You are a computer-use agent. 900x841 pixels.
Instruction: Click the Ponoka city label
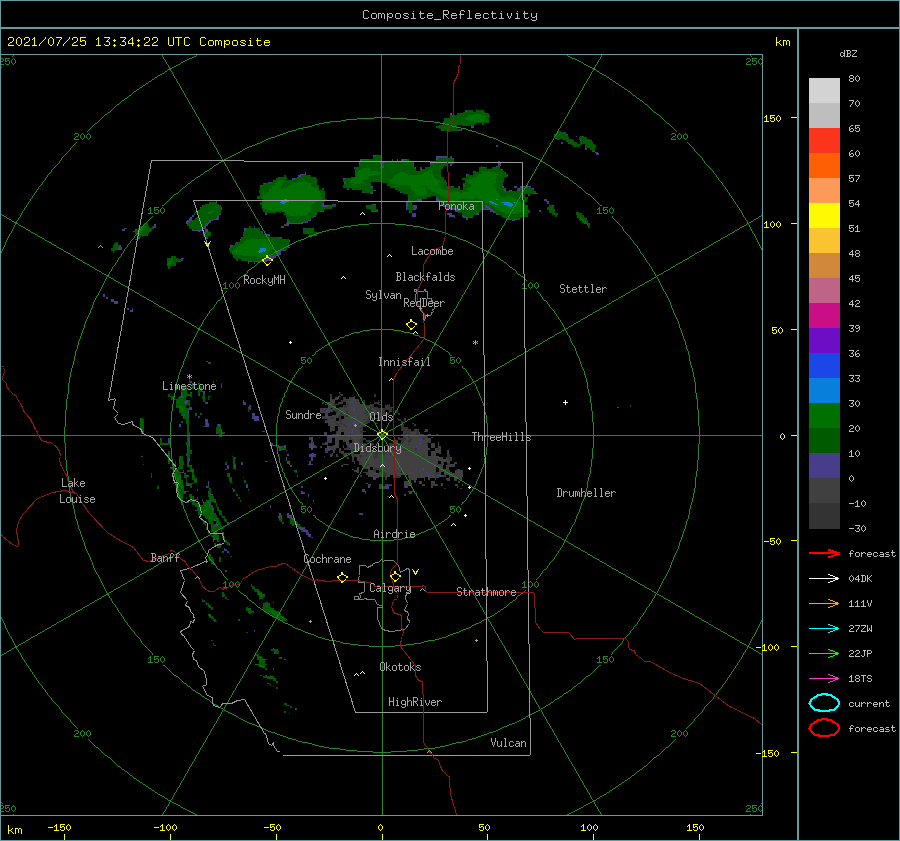[x=456, y=206]
